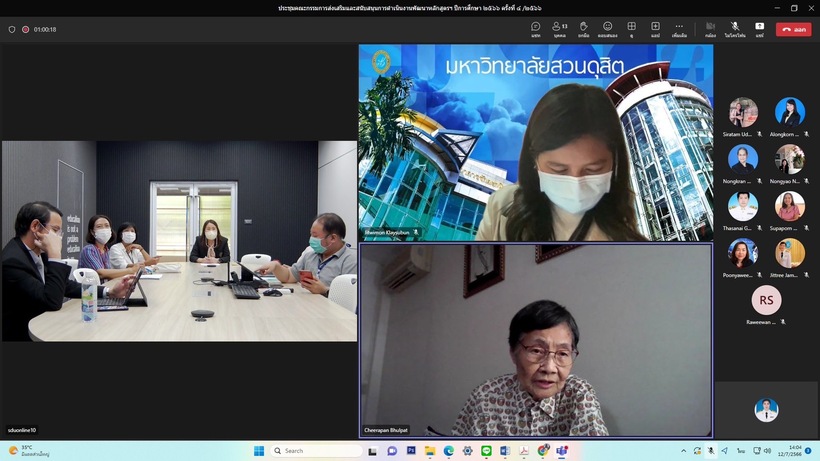Click Alongkorn participant avatar
This screenshot has width=820, height=461.
[790, 112]
